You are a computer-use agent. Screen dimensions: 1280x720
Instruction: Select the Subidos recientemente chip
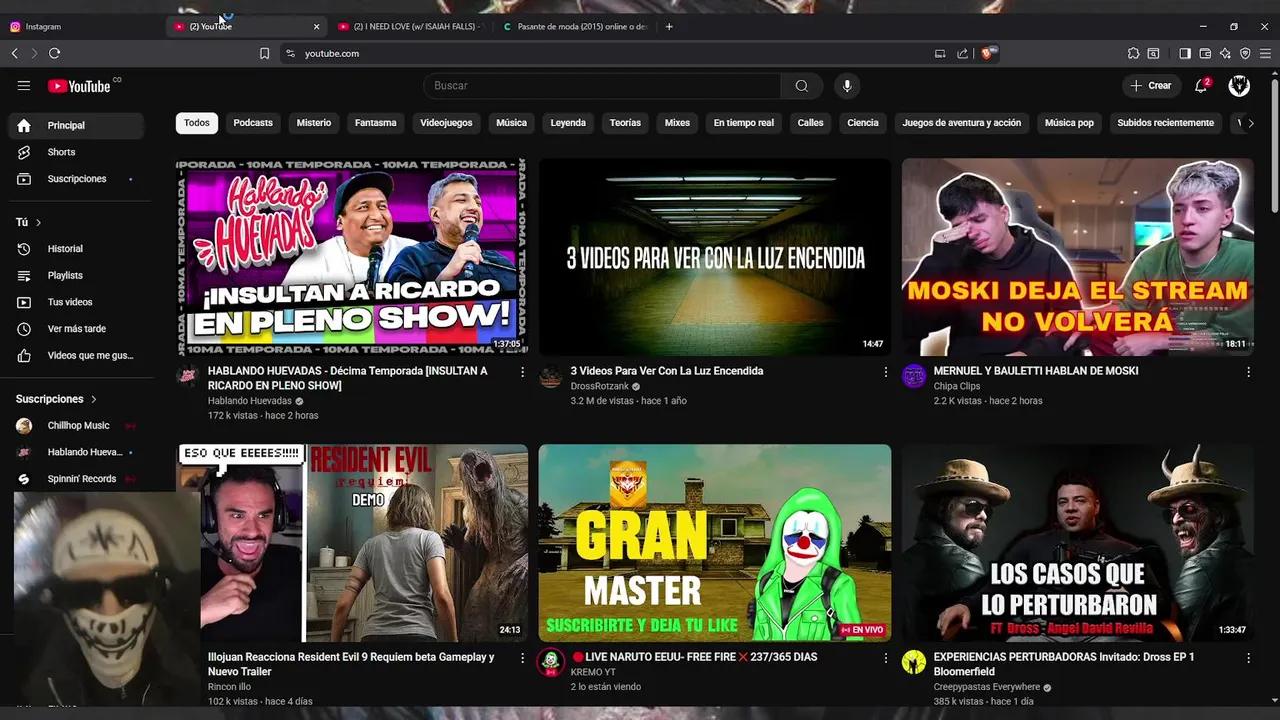[1166, 123]
